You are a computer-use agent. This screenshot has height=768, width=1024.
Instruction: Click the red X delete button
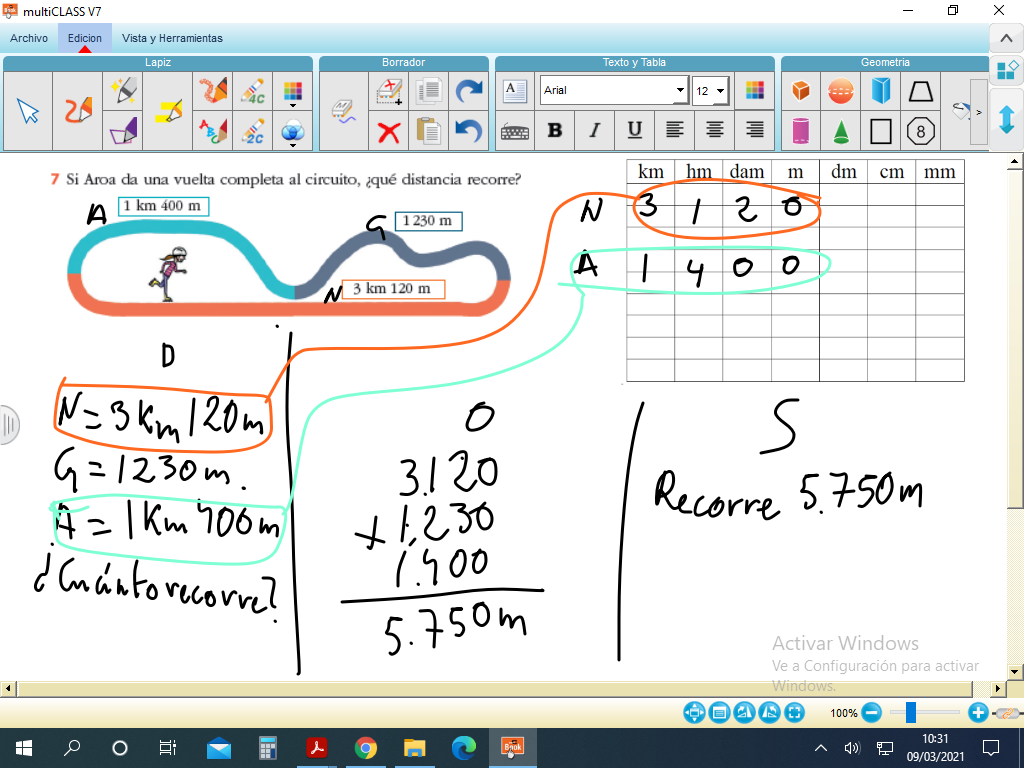[389, 133]
